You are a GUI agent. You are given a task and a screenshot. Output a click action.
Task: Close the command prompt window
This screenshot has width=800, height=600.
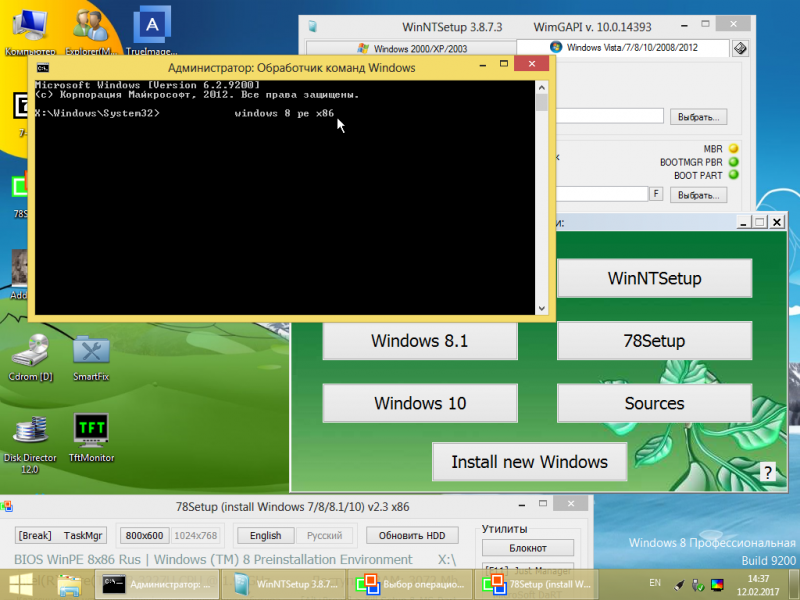[x=532, y=63]
